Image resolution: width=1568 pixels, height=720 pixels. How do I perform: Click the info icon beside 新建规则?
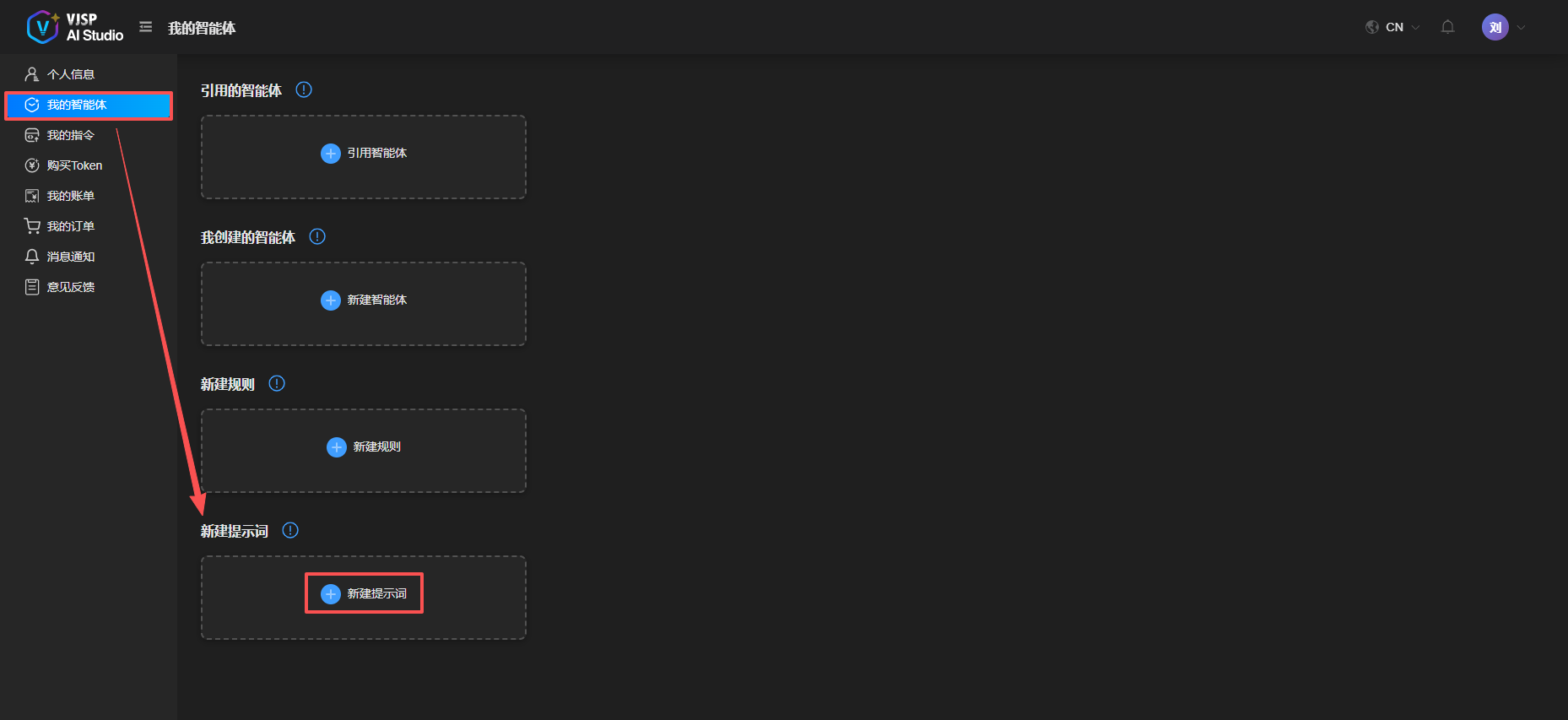[277, 383]
